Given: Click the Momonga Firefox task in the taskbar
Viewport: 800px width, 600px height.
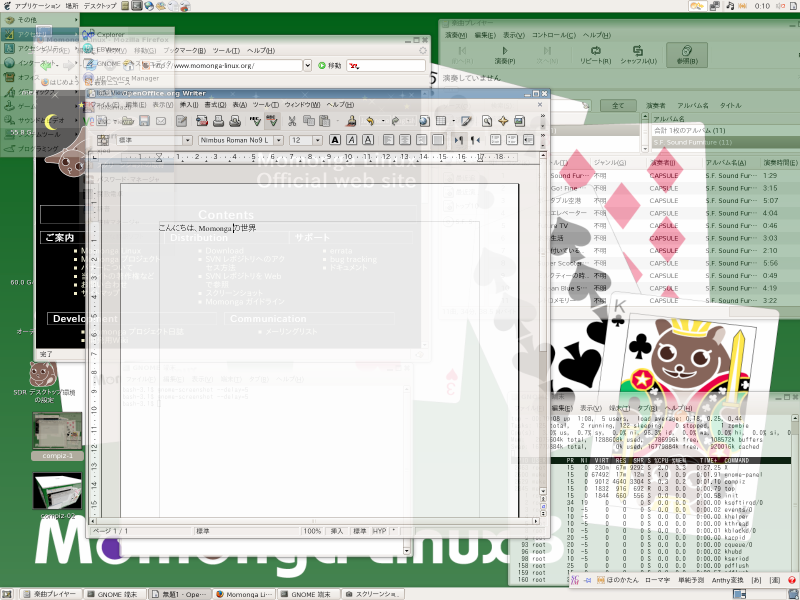Looking at the screenshot, I should pyautogui.click(x=243, y=594).
